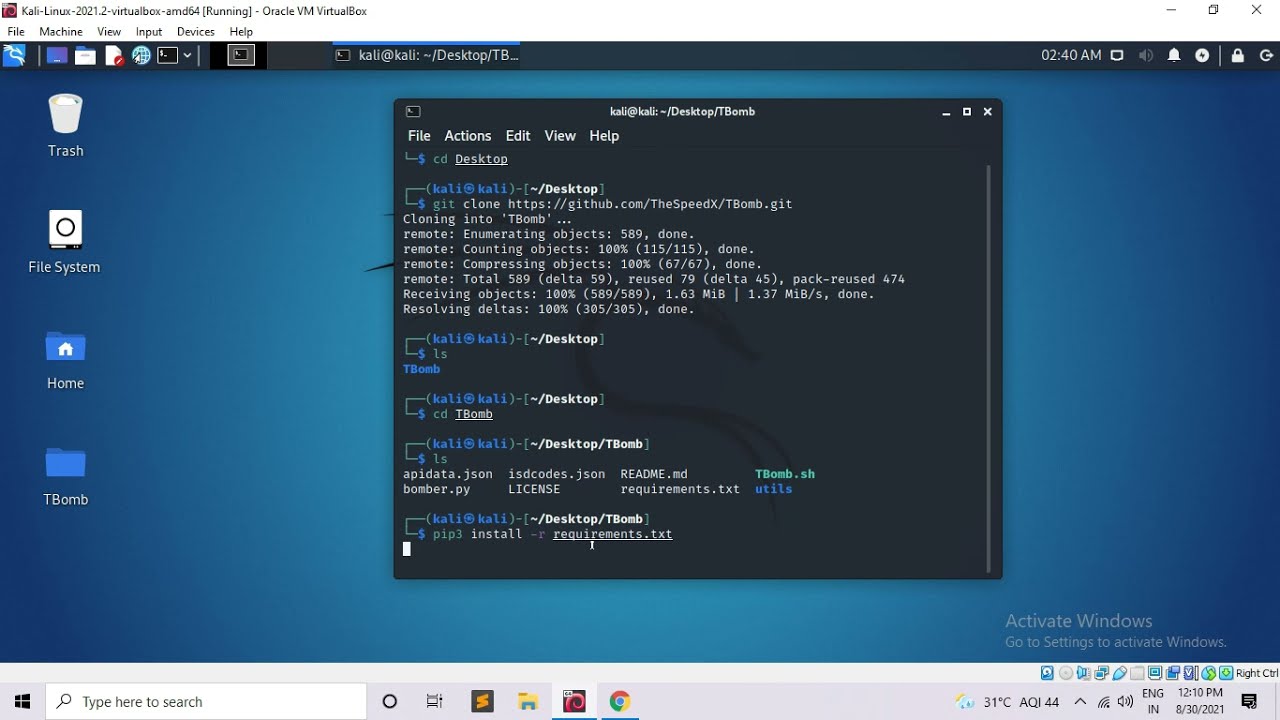Open VirtualBox Input menu
The width and height of the screenshot is (1280, 720).
(x=149, y=32)
